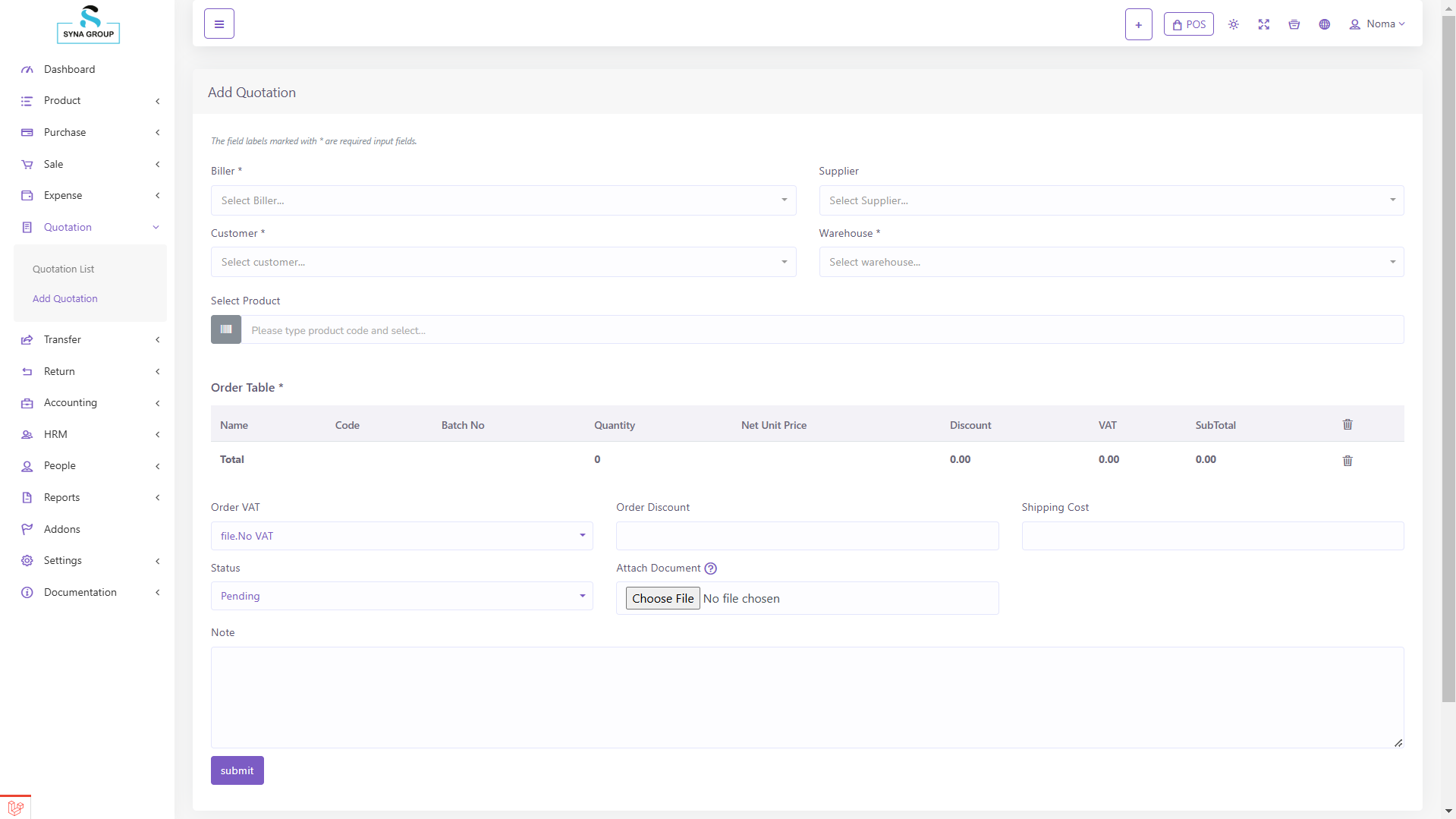
Task: Click the plus quick-add icon
Action: (1138, 24)
